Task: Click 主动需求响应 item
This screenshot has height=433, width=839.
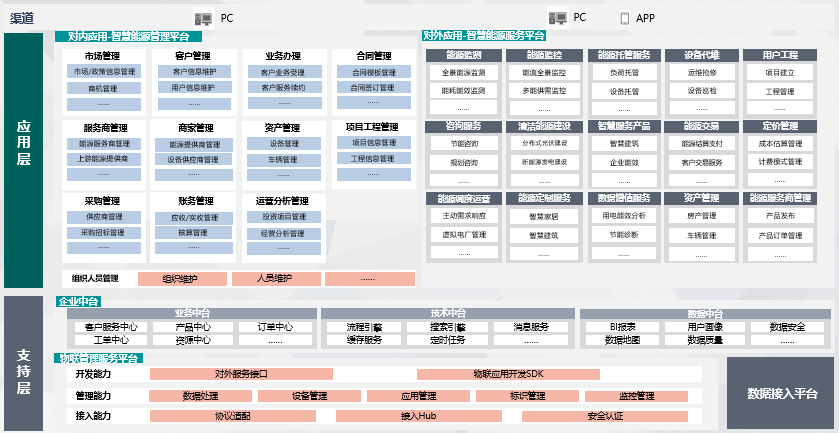Action: click(x=464, y=216)
